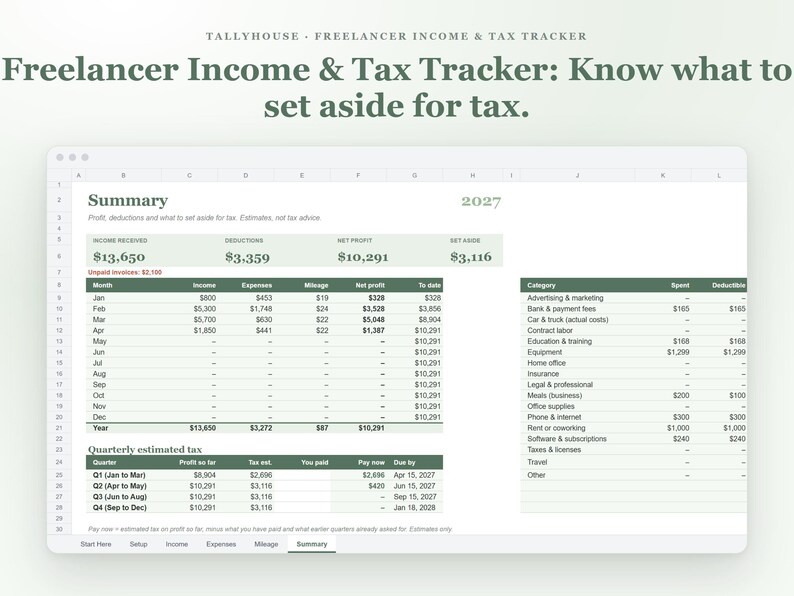The image size is (794, 596).
Task: Select due date Jan 18, 2028
Action: (x=414, y=507)
